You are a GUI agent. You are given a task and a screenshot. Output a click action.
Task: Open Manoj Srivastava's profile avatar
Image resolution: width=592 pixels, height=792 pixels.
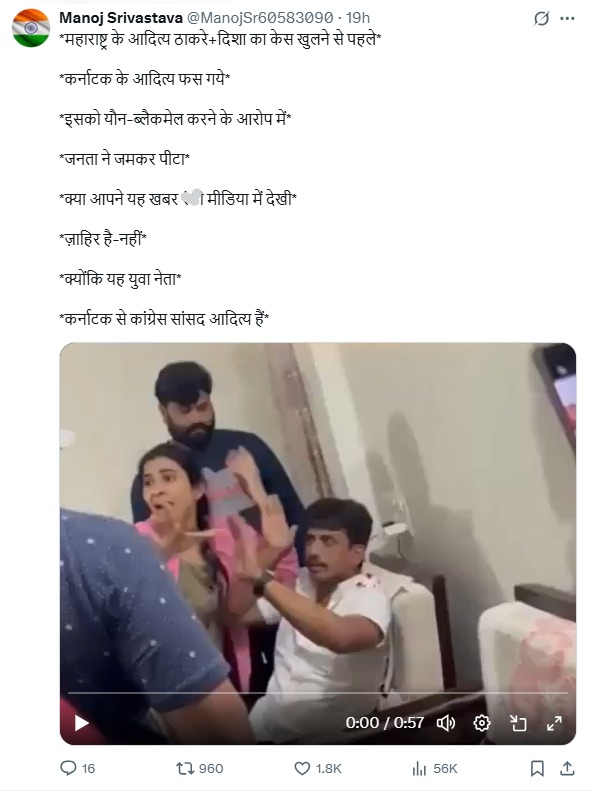tap(31, 28)
